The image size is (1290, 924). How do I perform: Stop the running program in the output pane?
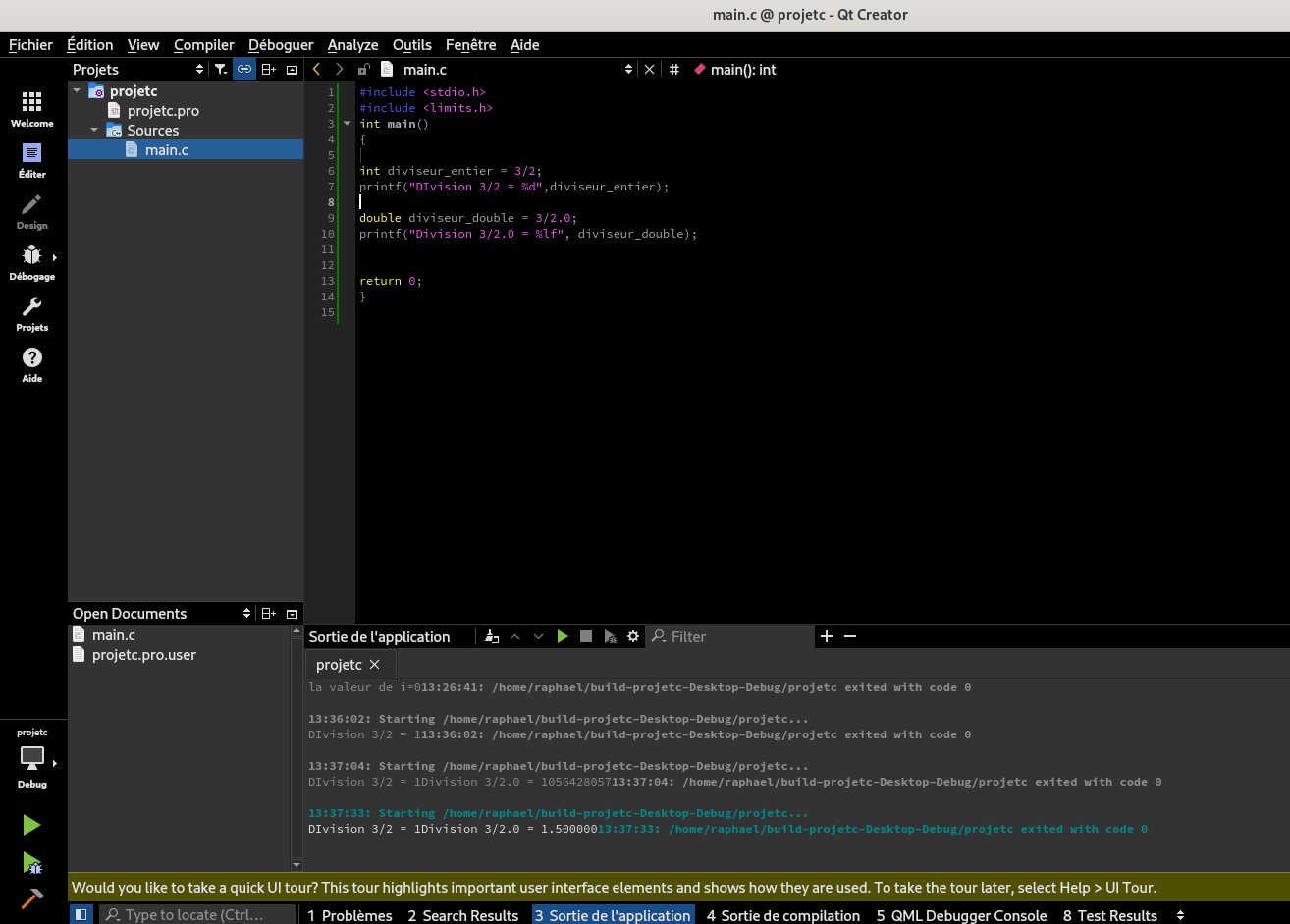pos(586,636)
